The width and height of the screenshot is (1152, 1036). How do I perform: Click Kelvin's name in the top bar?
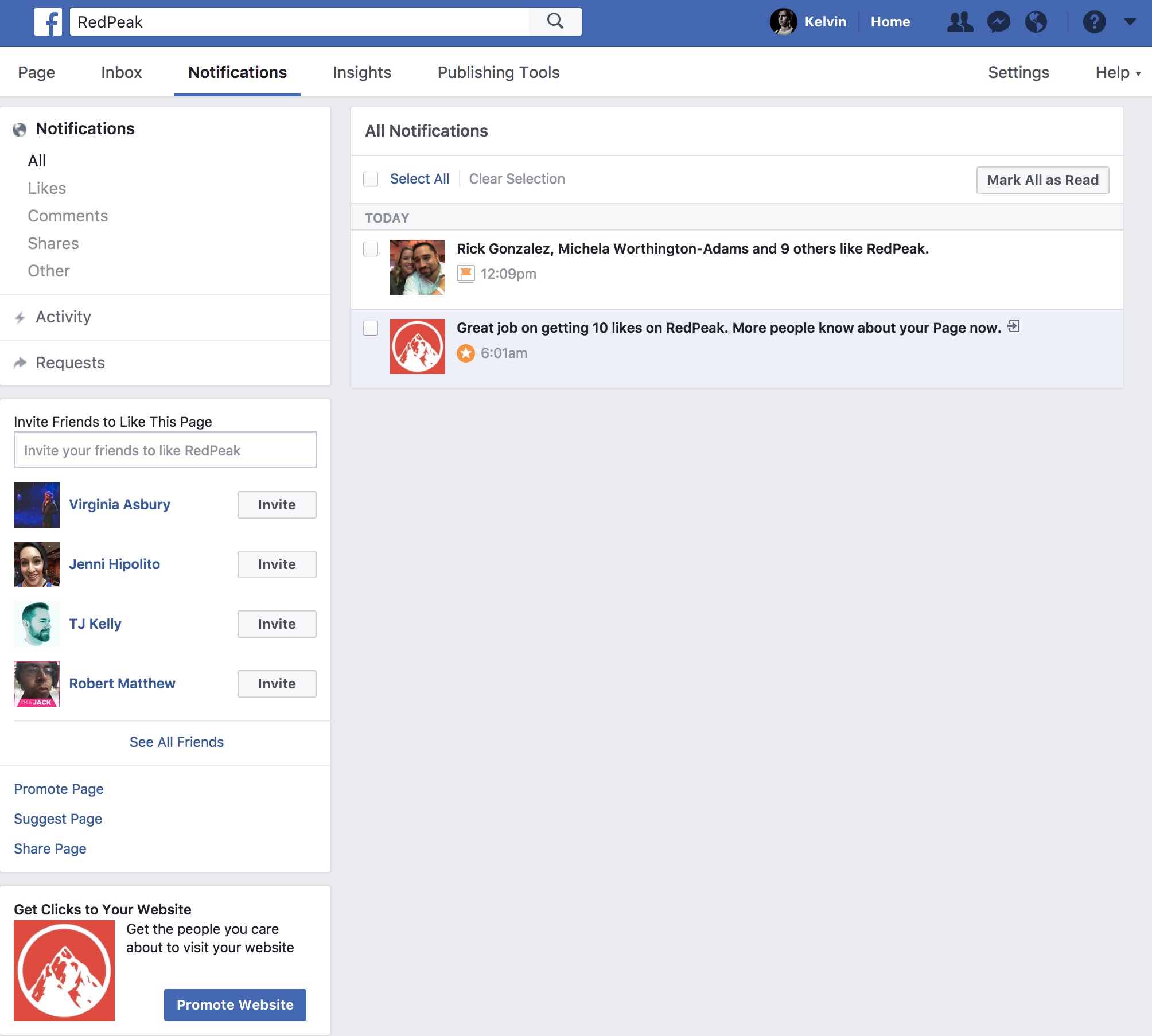coord(825,22)
